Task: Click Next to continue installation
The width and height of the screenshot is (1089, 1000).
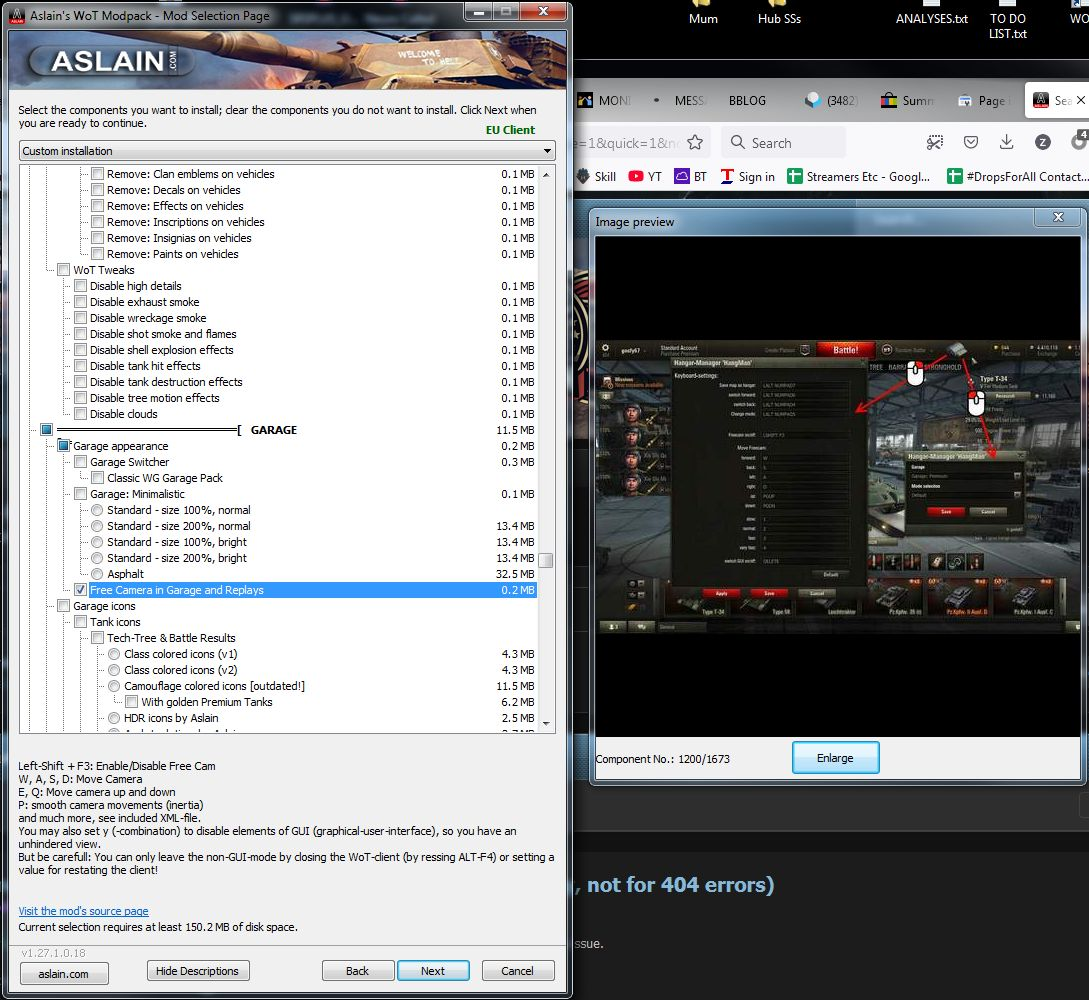Action: tap(433, 970)
